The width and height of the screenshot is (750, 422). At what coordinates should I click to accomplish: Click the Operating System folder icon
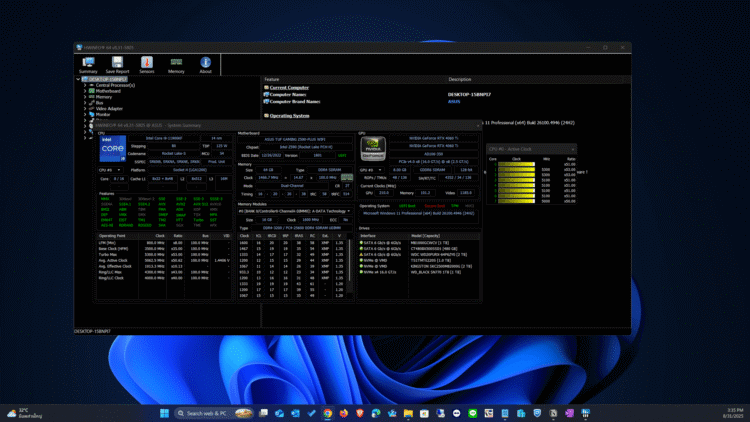266,116
